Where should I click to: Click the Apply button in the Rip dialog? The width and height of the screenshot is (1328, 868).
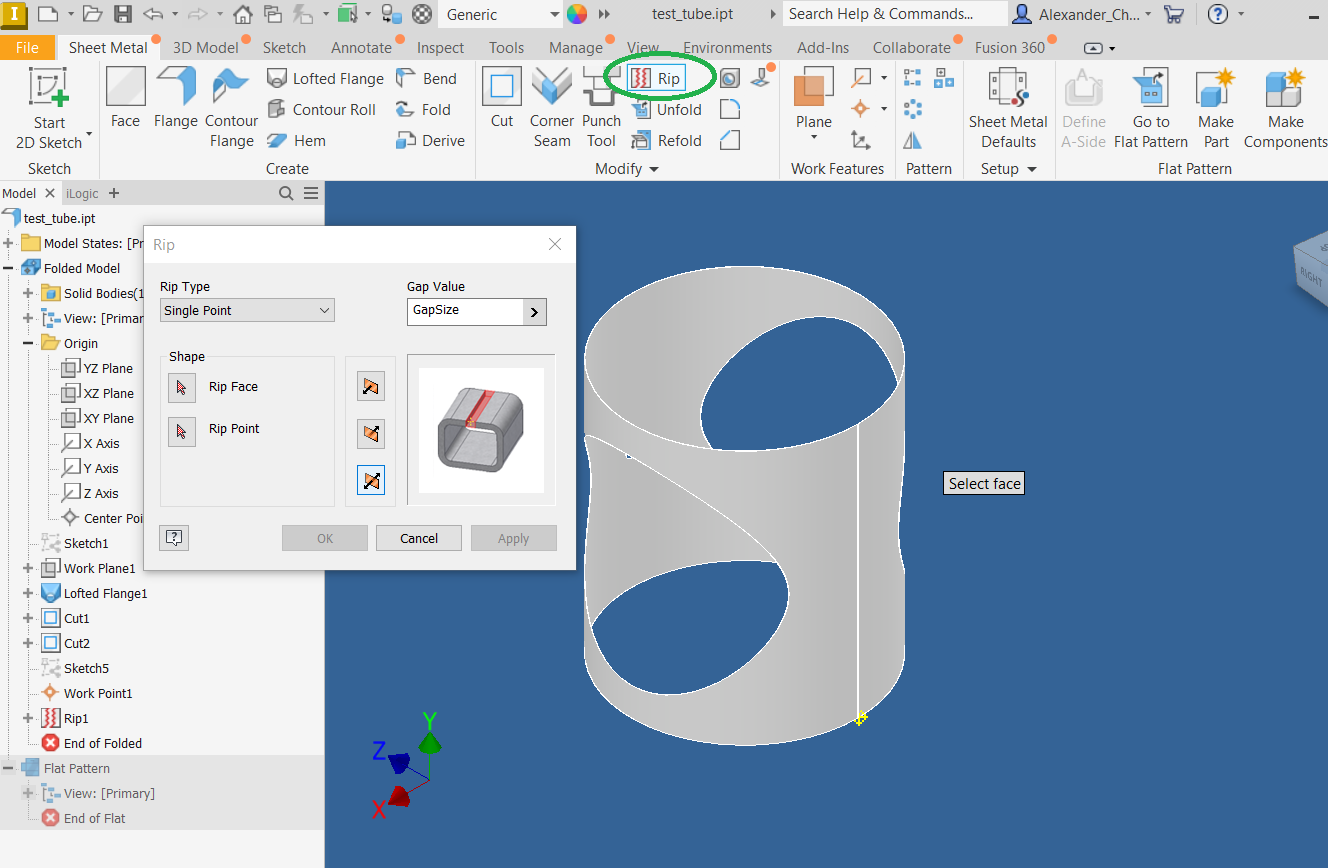tap(513, 537)
